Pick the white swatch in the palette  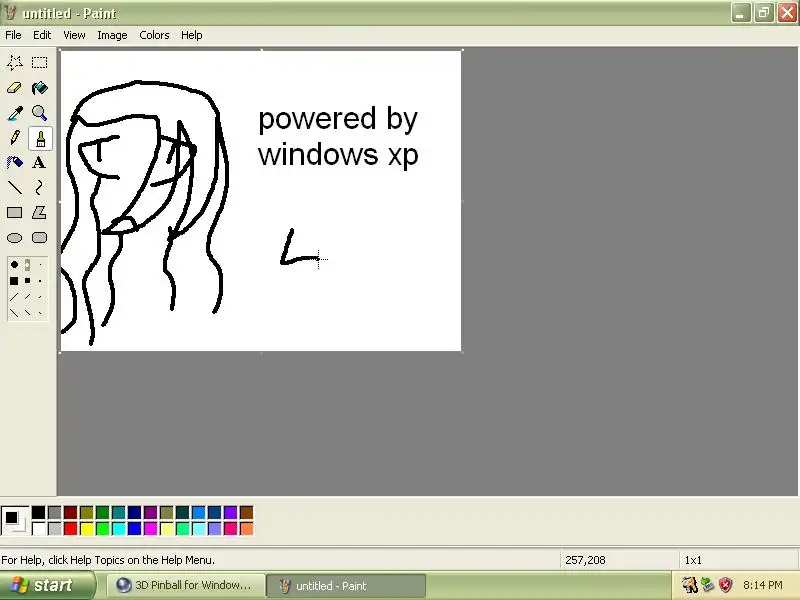click(x=39, y=528)
